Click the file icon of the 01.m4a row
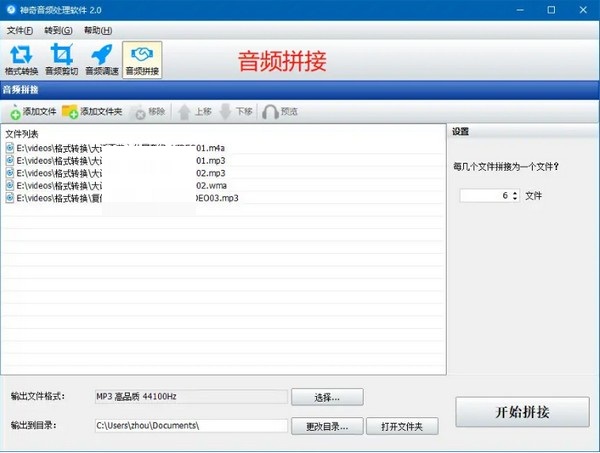This screenshot has height=453, width=600. point(10,148)
